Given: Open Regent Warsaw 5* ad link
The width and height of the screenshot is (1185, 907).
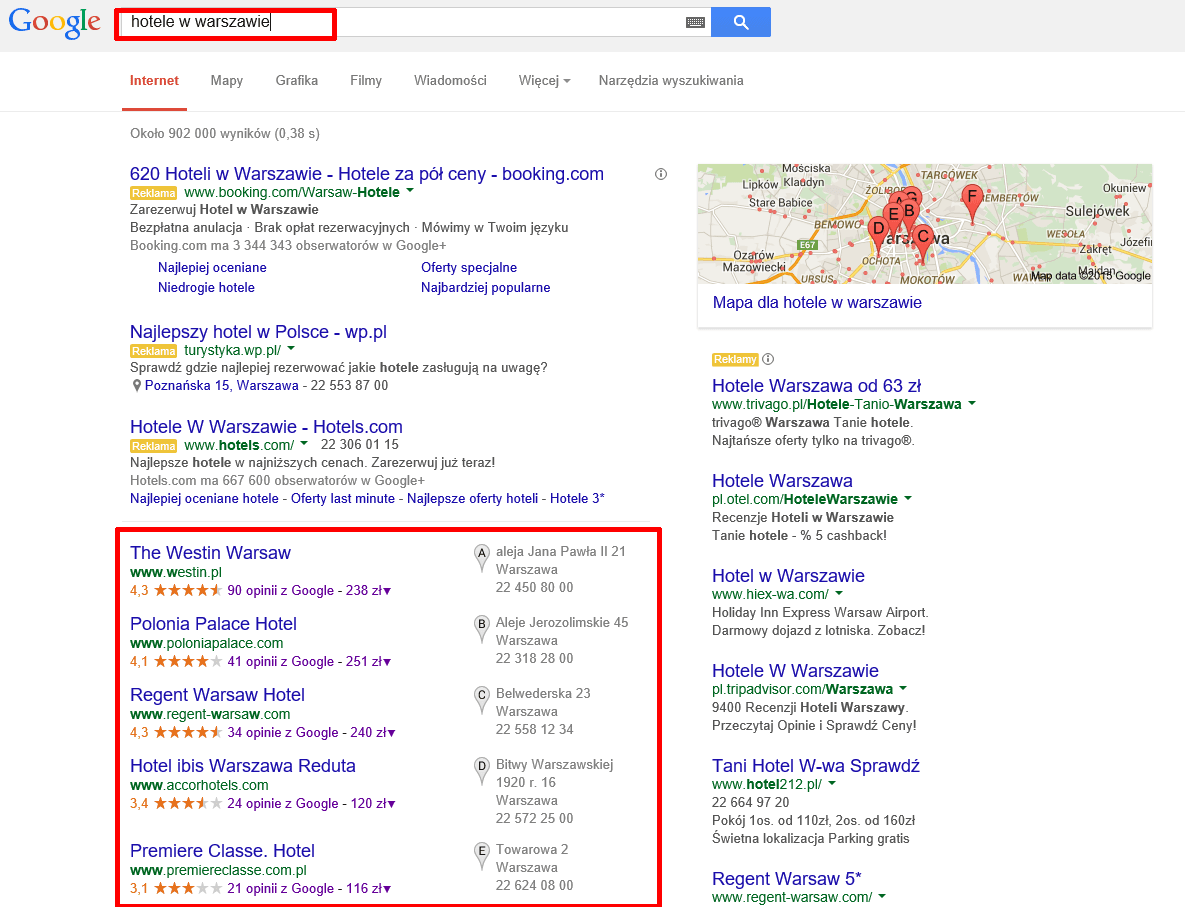Looking at the screenshot, I should click(x=787, y=879).
